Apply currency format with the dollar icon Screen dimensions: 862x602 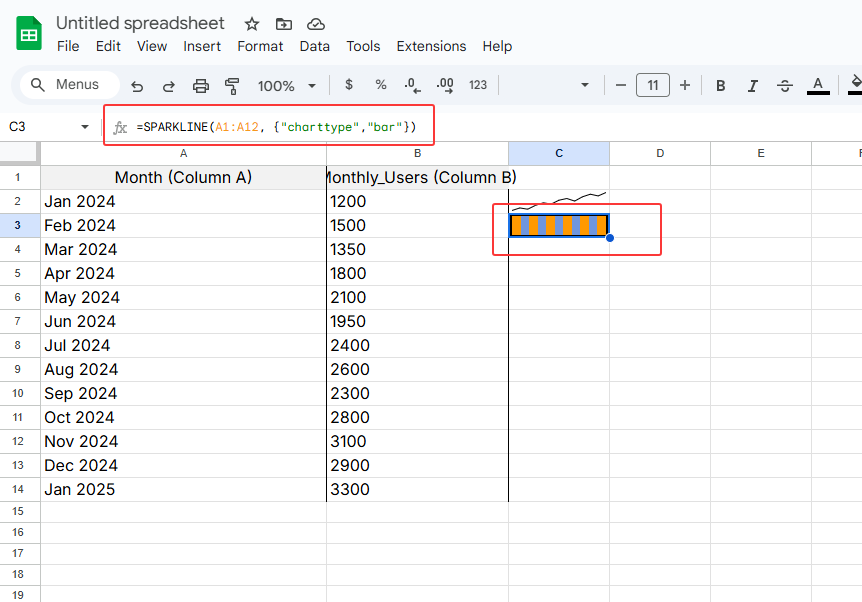348,85
